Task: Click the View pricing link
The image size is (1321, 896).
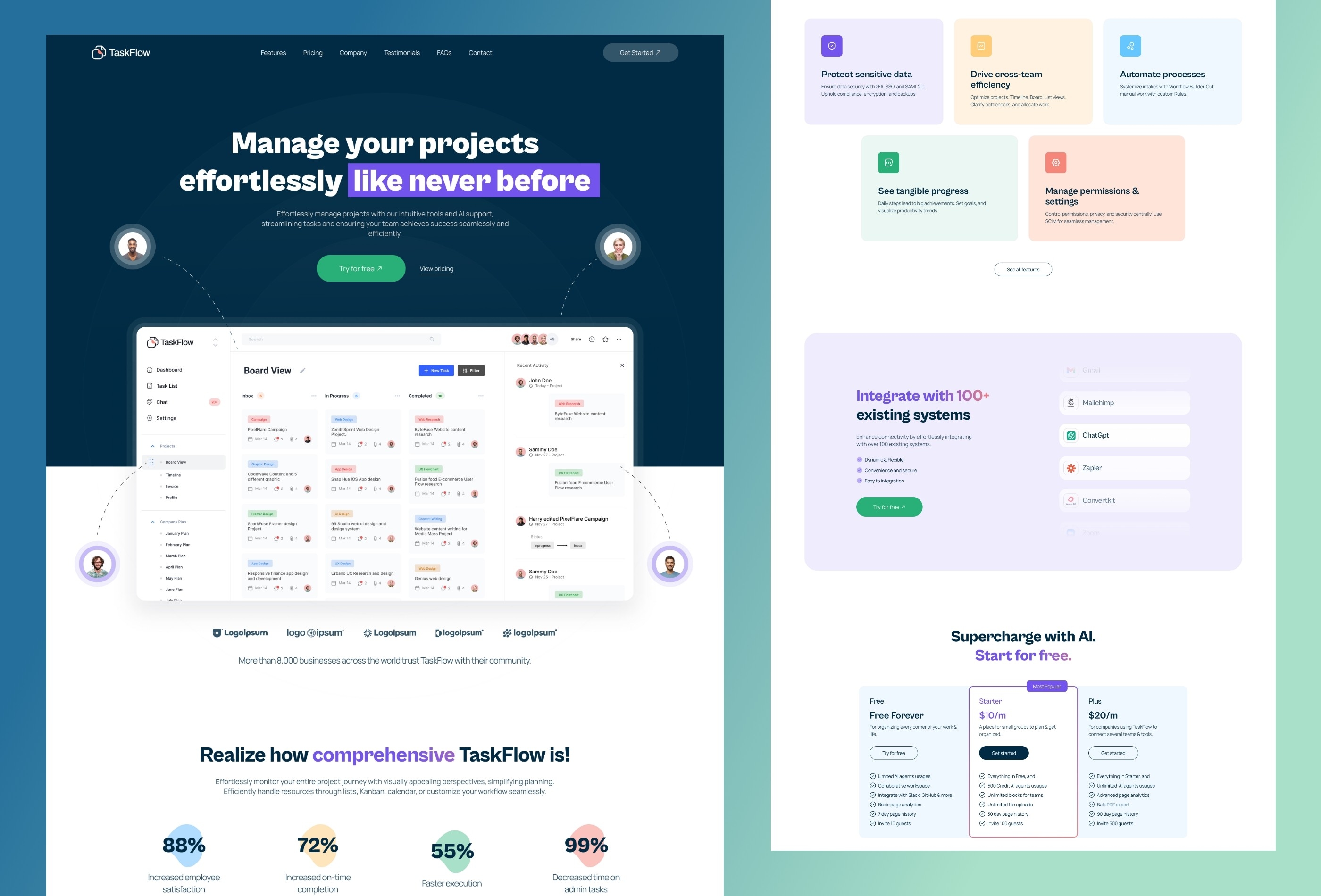Action: (436, 268)
